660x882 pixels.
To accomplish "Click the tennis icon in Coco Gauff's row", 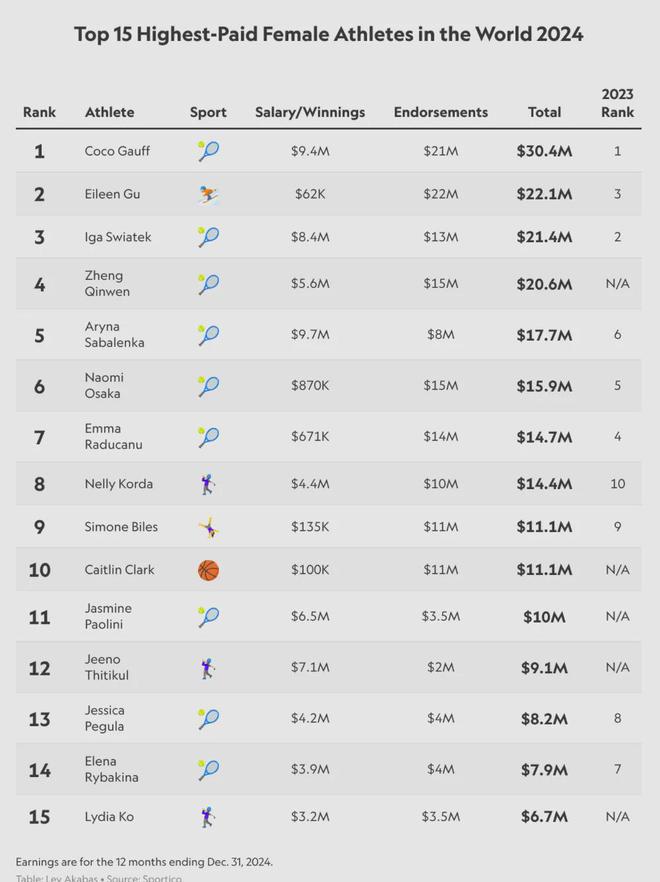I will pyautogui.click(x=208, y=151).
